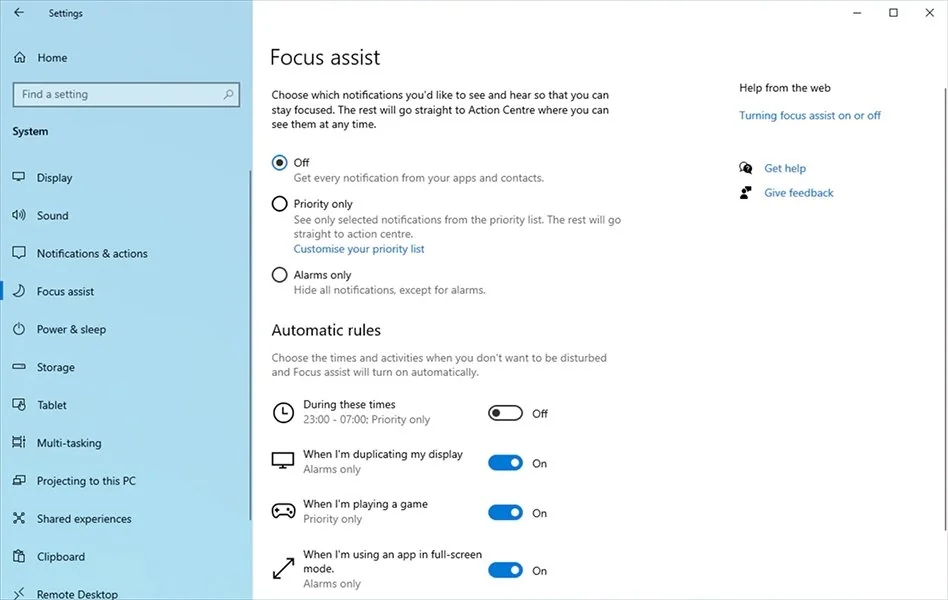Click the search magnifier icon
948x600 pixels.
pos(229,95)
